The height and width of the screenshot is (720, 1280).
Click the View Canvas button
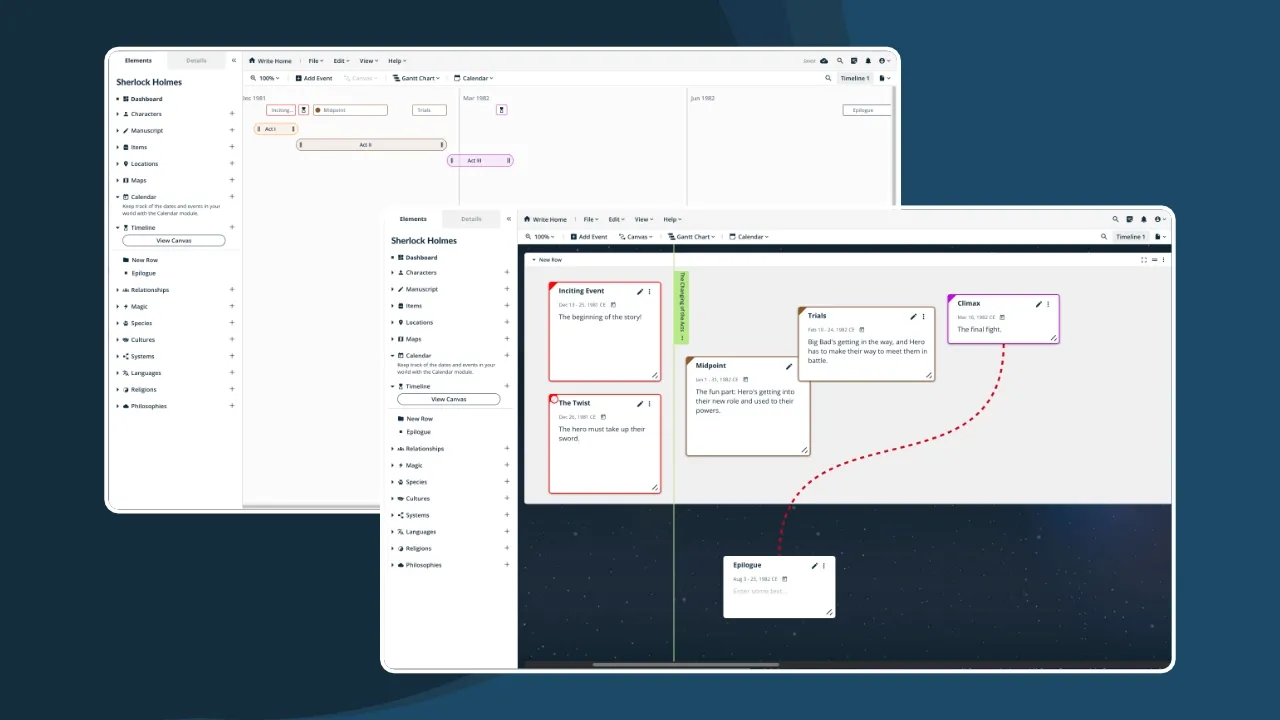coord(448,398)
